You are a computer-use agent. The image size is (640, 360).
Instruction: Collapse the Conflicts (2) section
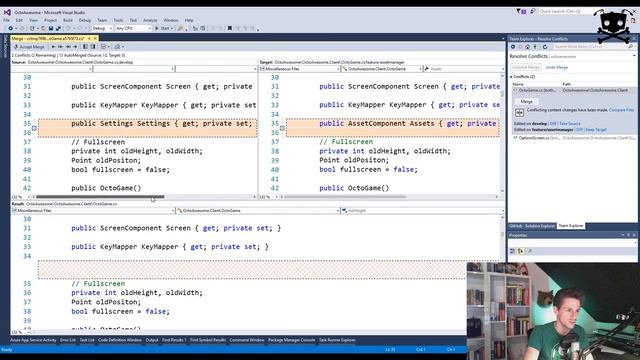click(x=511, y=77)
